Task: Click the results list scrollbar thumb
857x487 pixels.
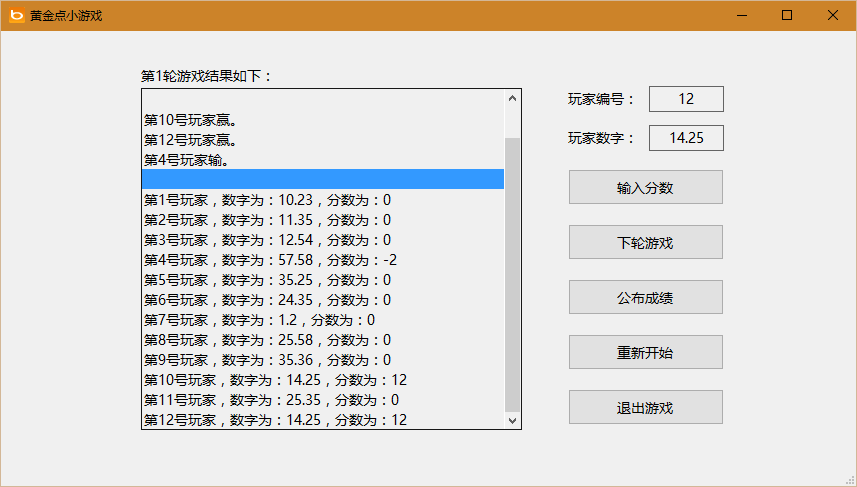Action: (512, 275)
